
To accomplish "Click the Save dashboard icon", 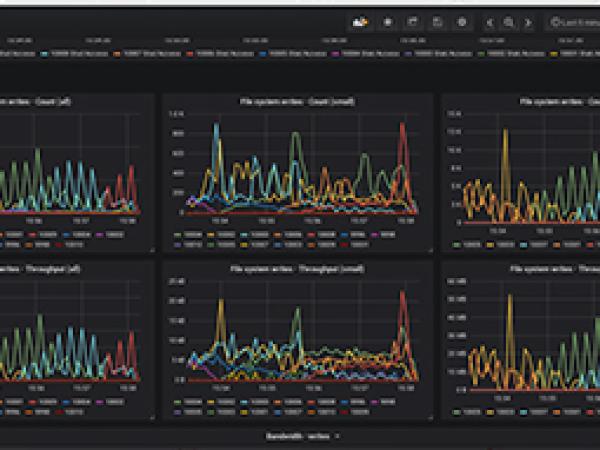I will [437, 21].
